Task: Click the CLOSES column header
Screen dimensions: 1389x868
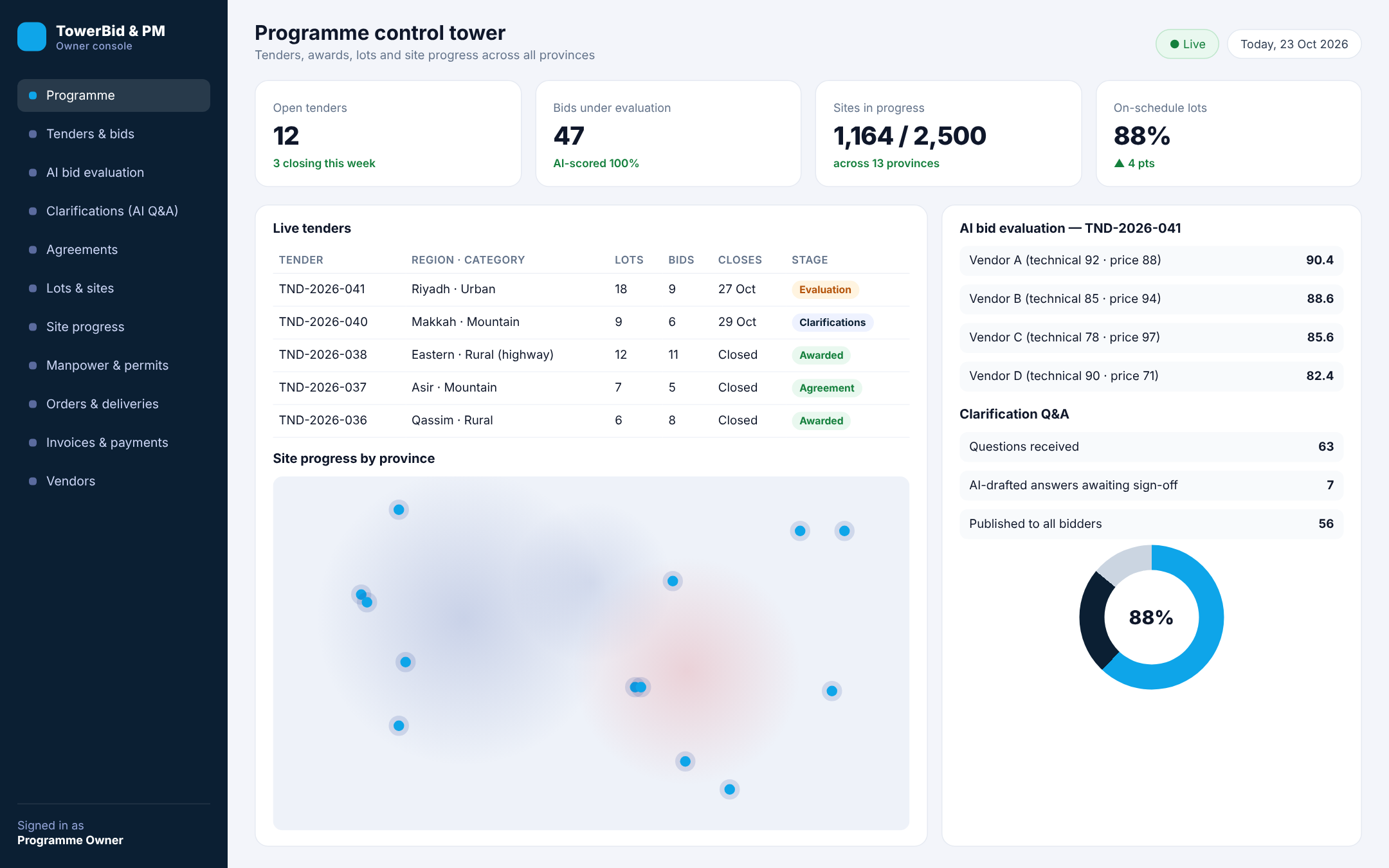Action: tap(740, 260)
